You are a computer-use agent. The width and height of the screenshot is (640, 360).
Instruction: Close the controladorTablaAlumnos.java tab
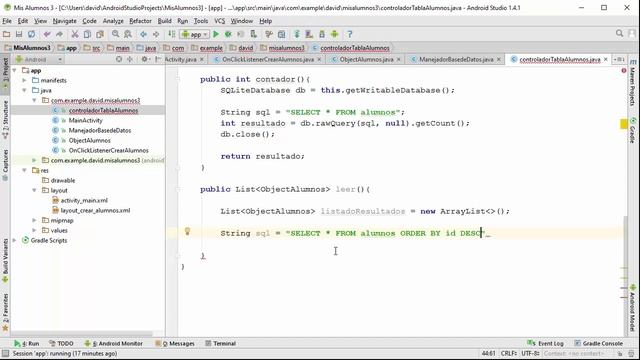pos(606,60)
